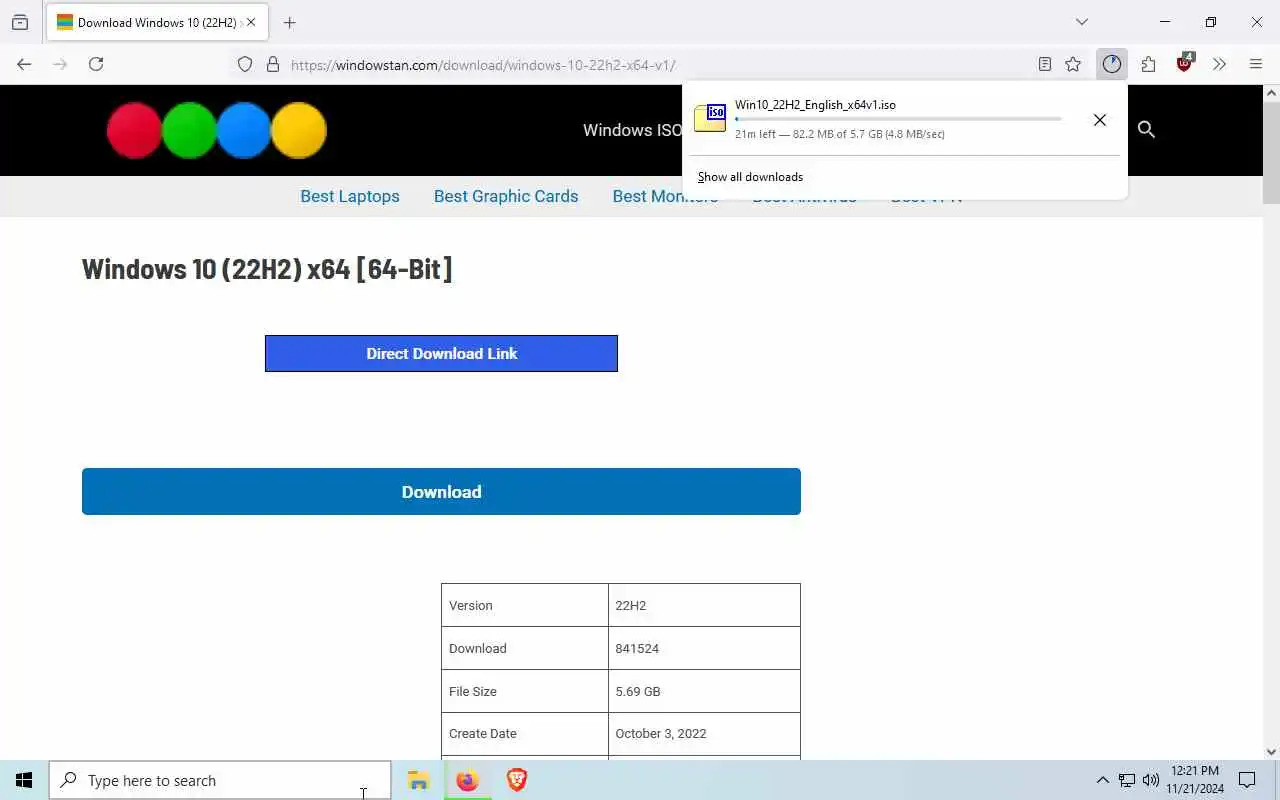Image resolution: width=1280 pixels, height=800 pixels.
Task: Switch to Firefox in taskbar
Action: click(x=467, y=780)
